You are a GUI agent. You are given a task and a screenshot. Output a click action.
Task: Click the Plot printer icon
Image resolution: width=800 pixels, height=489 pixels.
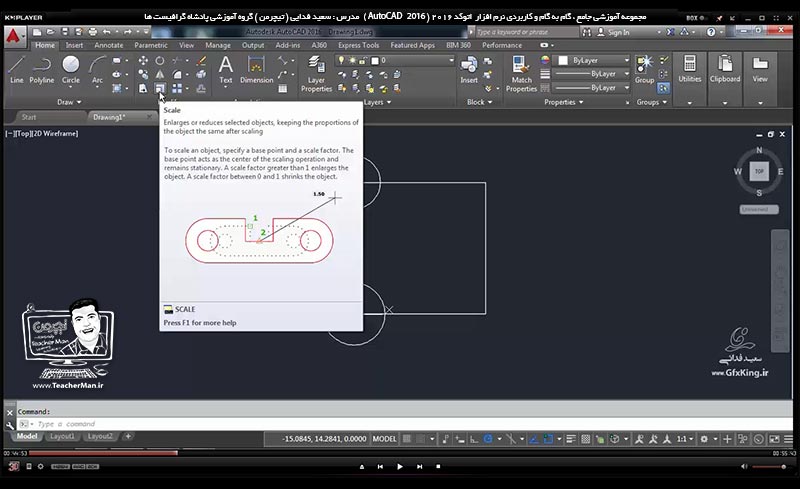pos(92,32)
